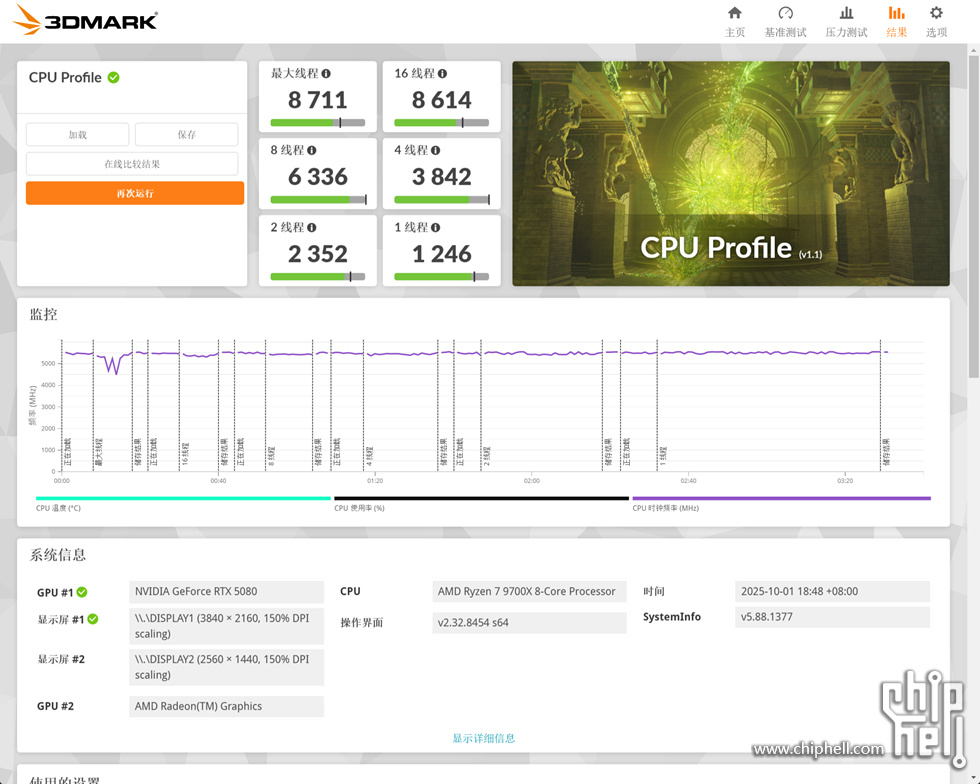Click the info icon beside 8 线程
980x784 pixels.
click(312, 151)
